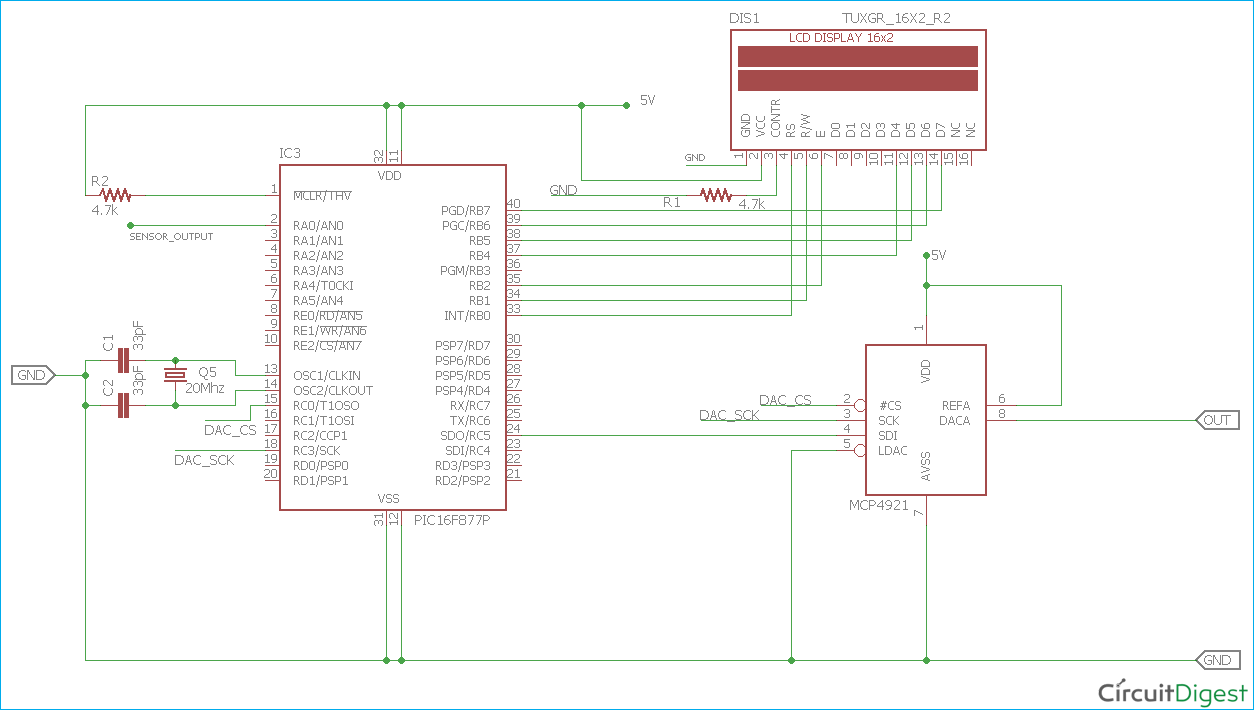Select the R1 4.7k resistor symbol
This screenshot has width=1254, height=710.
[716, 196]
